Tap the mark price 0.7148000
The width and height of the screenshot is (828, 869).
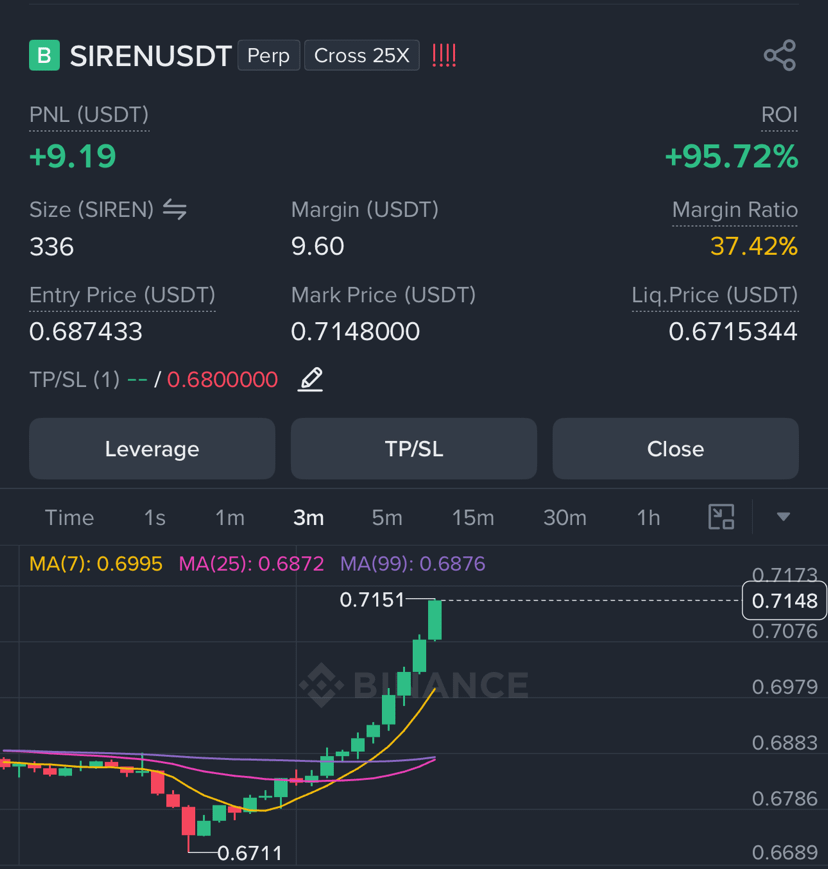355,331
